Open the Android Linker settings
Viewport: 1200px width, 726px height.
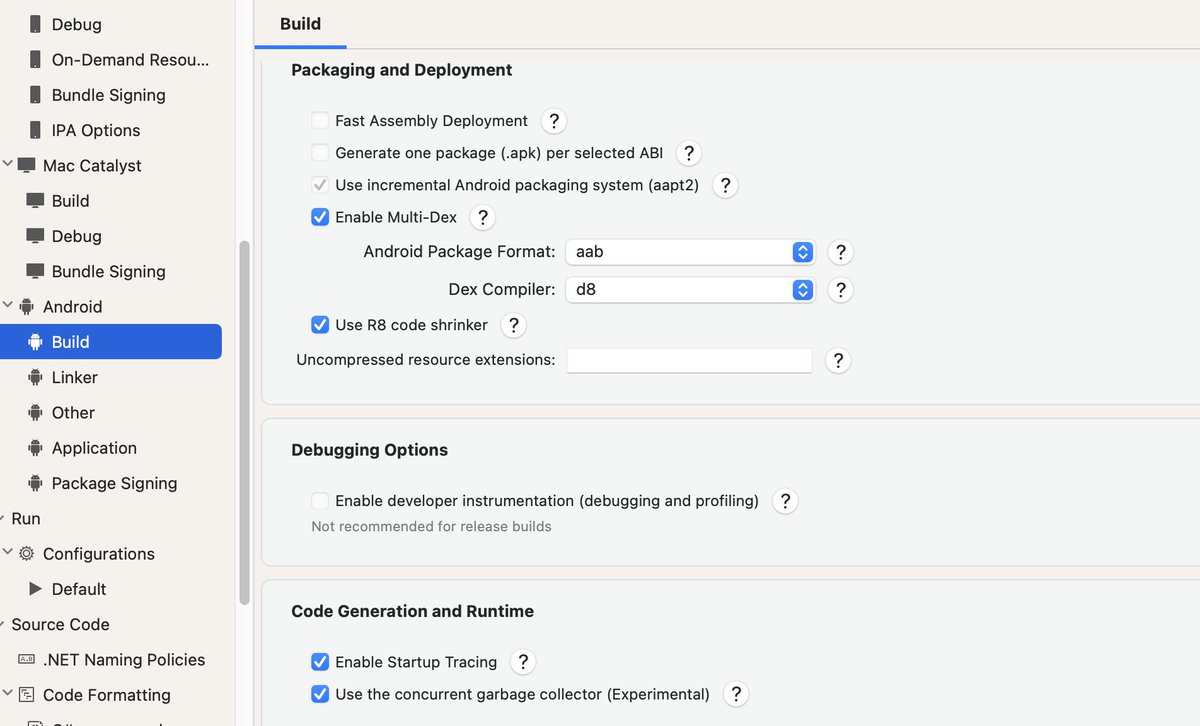[x=74, y=377]
